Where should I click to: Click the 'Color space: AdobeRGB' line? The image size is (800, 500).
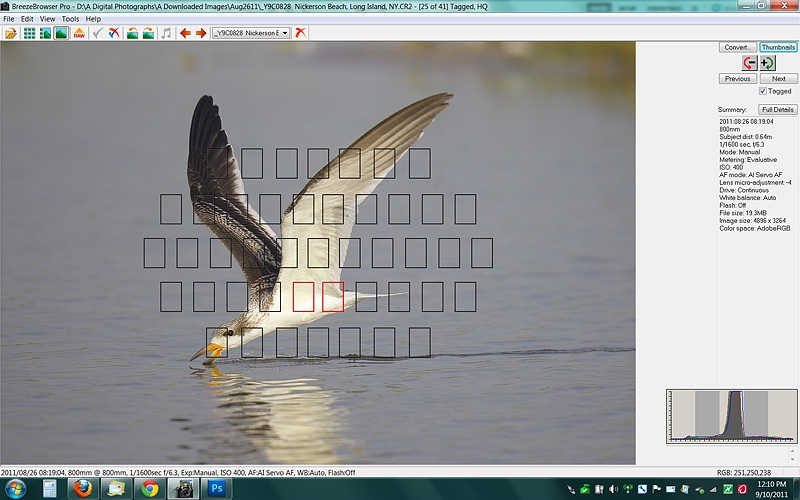click(x=755, y=229)
